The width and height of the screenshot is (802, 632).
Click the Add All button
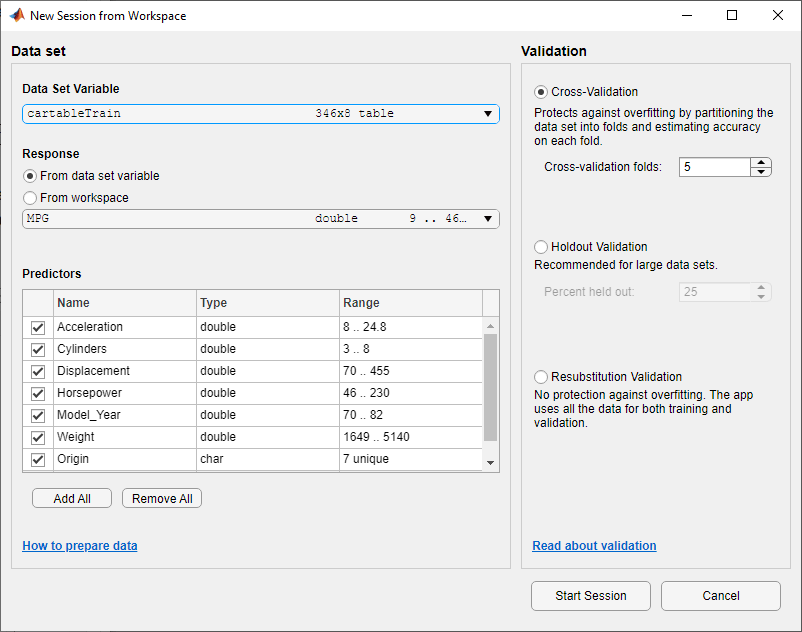point(71,497)
